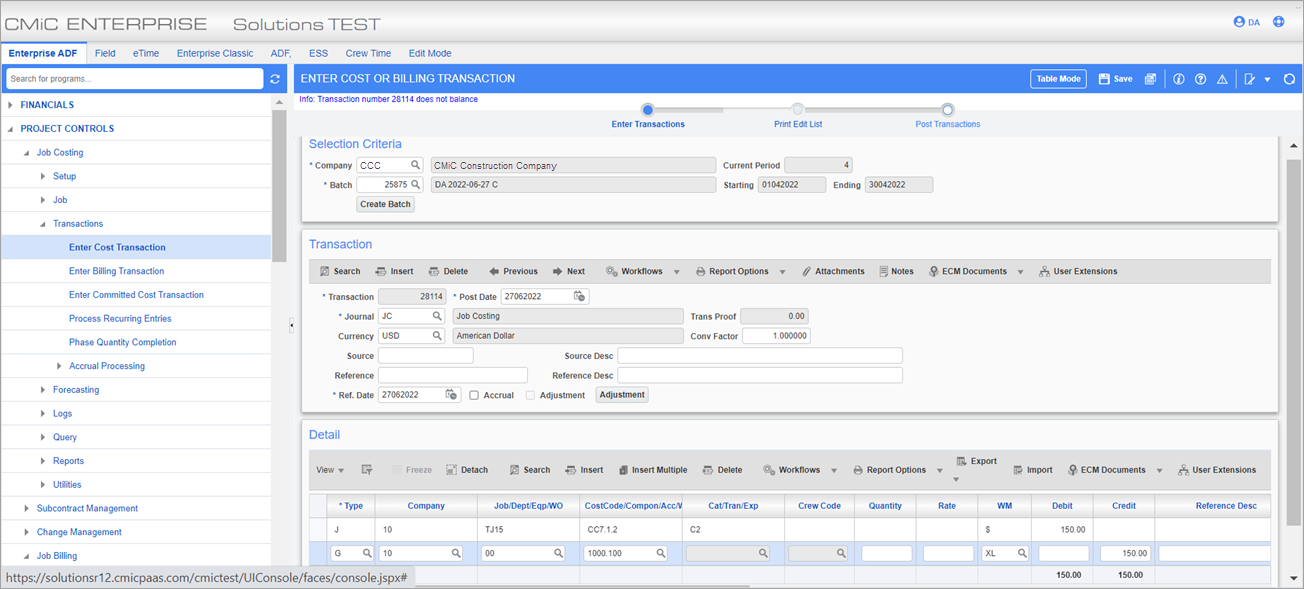Open Process Recurring Entries in tree
This screenshot has height=589, width=1304.
point(120,319)
